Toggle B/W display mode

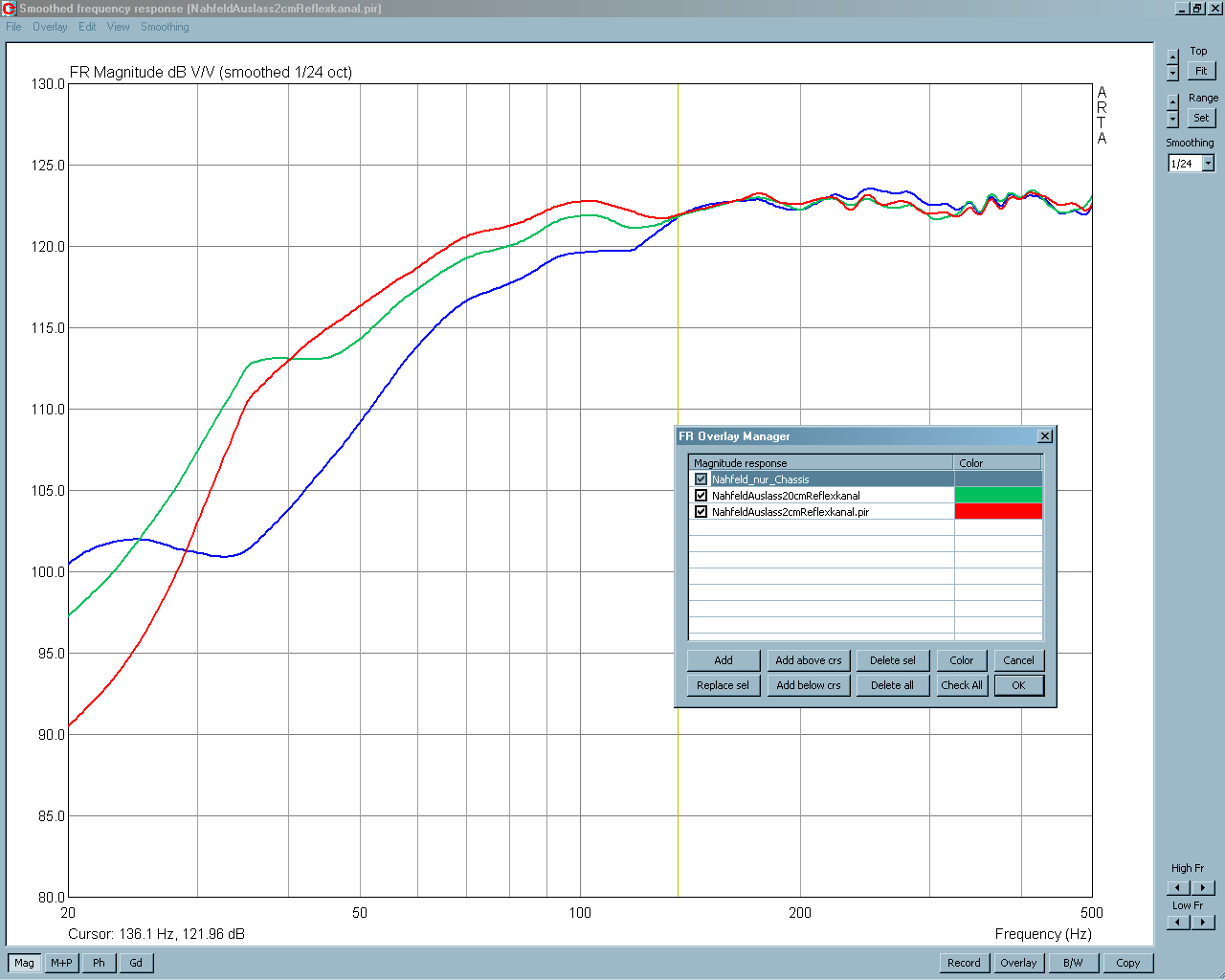point(1073,963)
